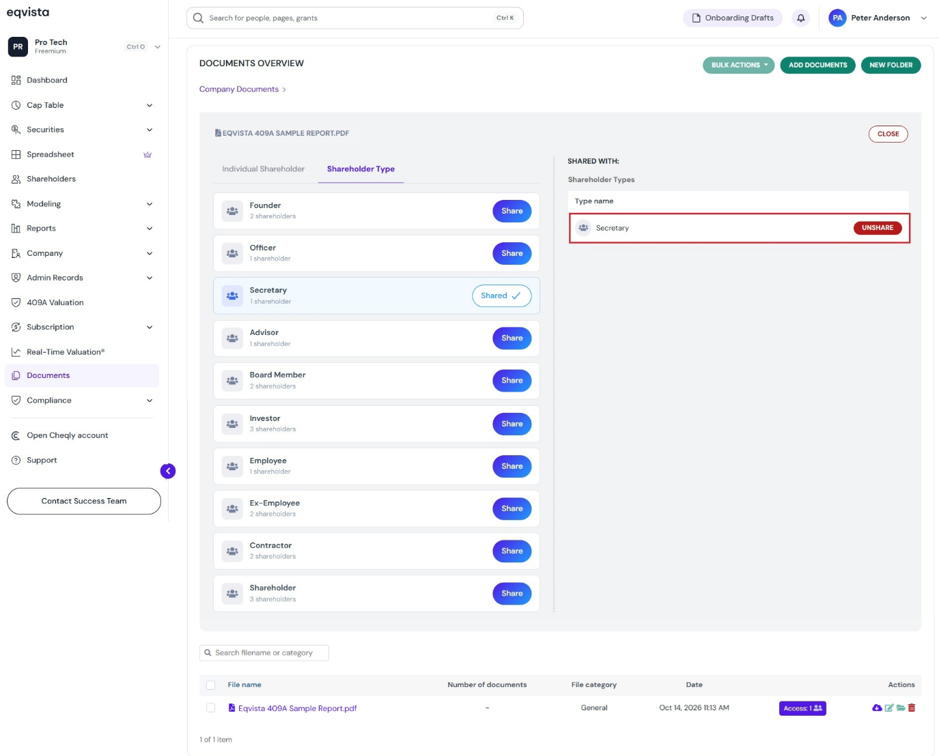Click the Spreadsheet grid icon in sidebar
The width and height of the screenshot is (939, 756).
pos(16,155)
